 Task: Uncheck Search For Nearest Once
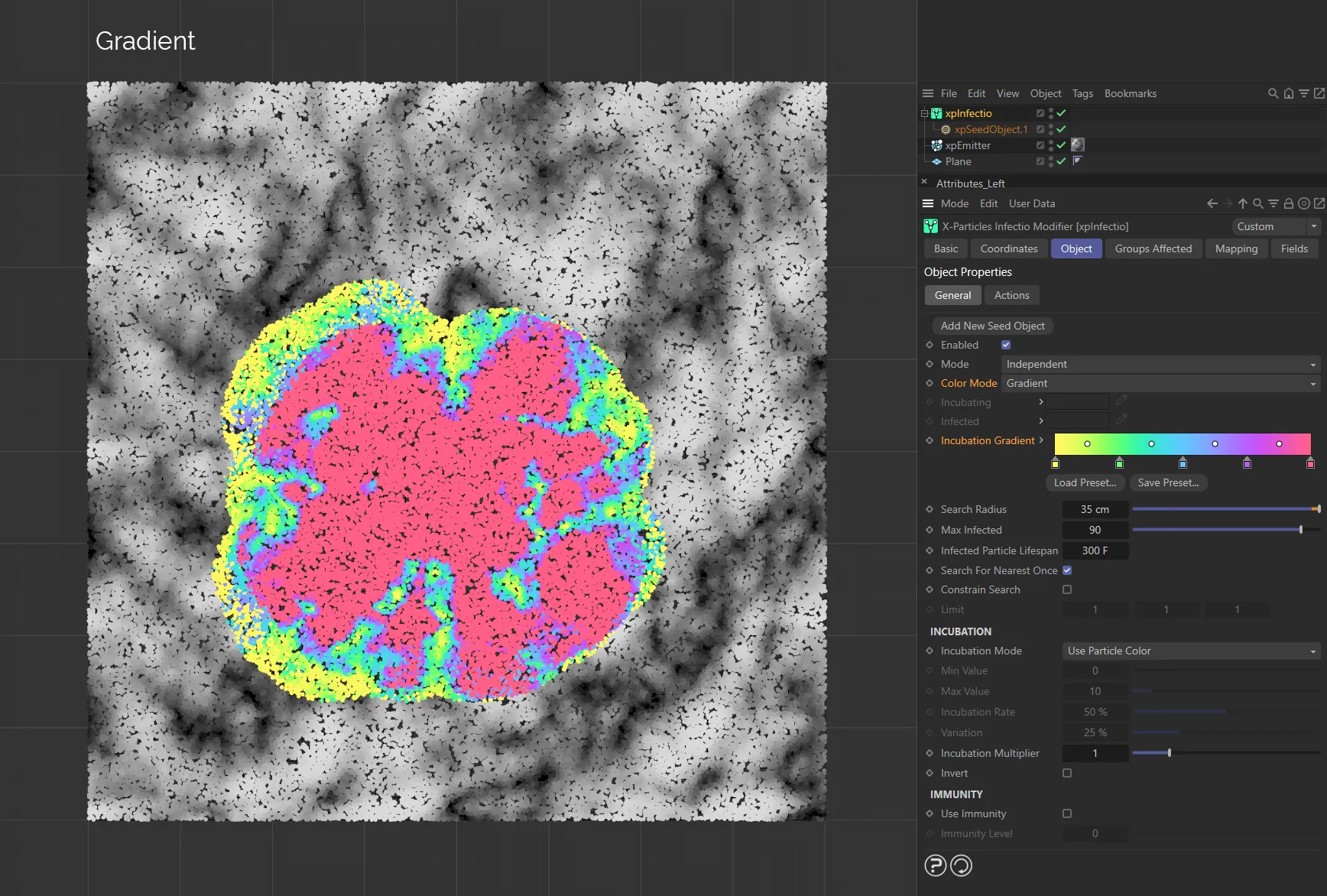(x=1066, y=570)
